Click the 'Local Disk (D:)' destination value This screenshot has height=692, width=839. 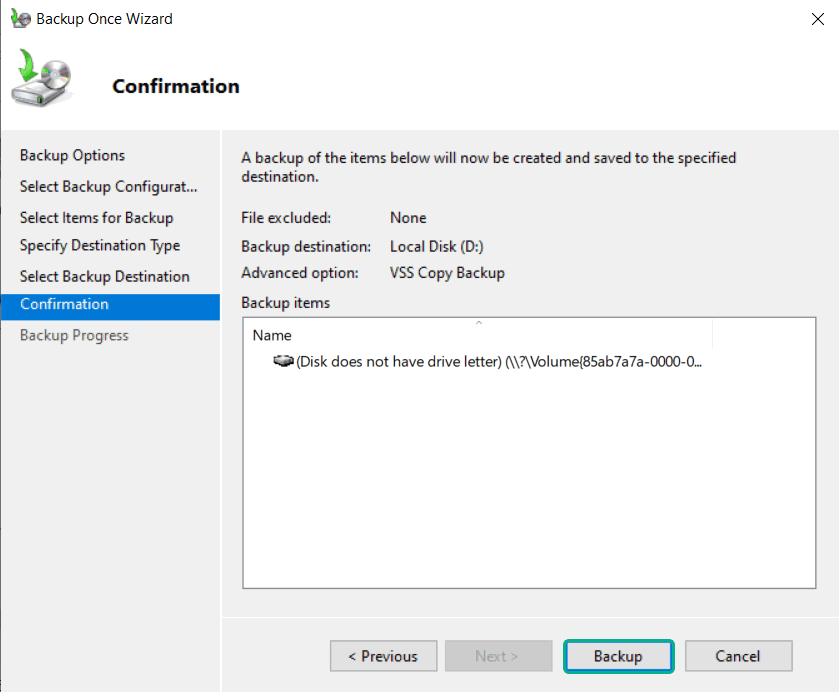437,247
